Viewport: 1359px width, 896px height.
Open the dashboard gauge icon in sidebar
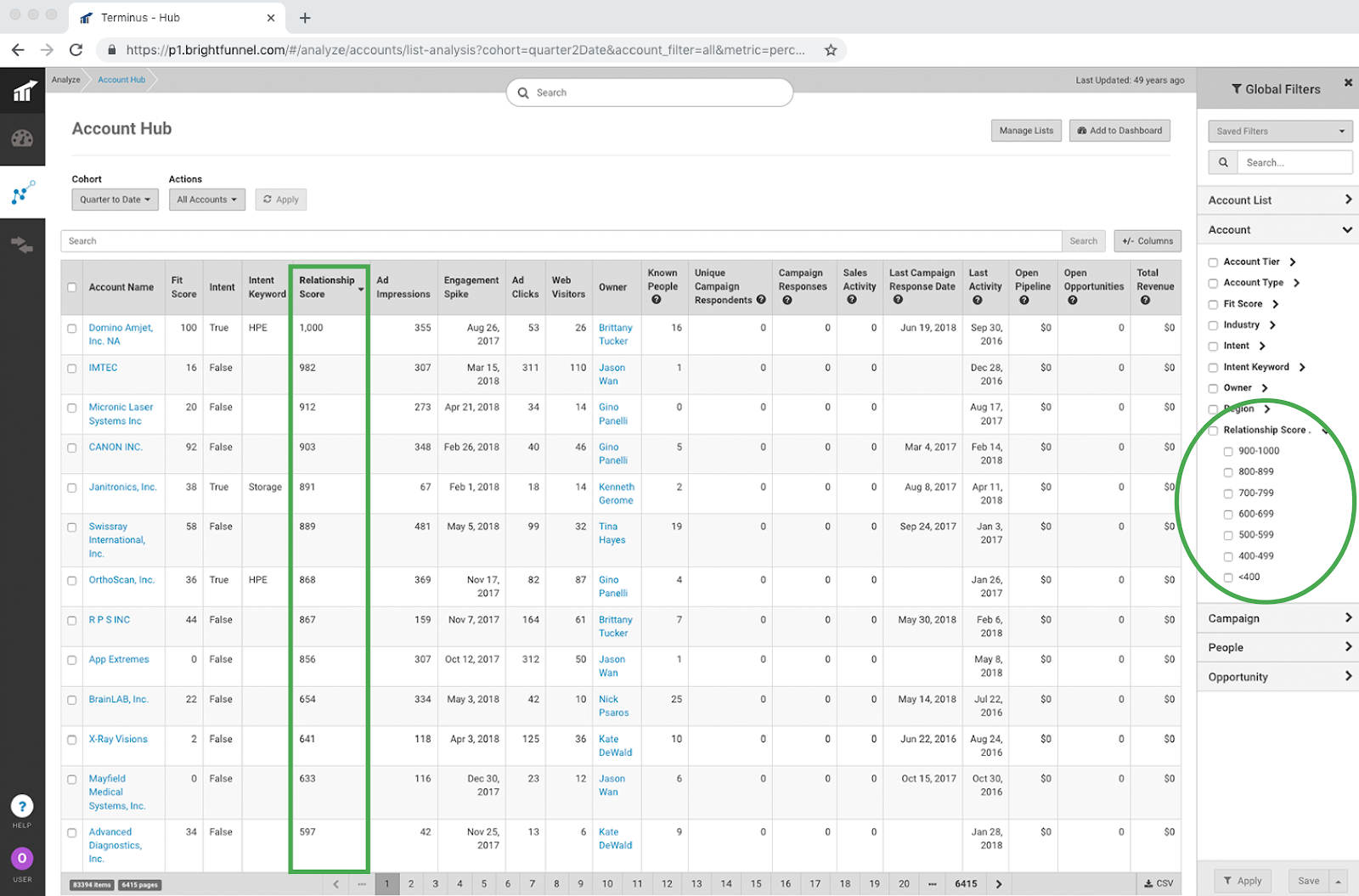pyautogui.click(x=22, y=138)
